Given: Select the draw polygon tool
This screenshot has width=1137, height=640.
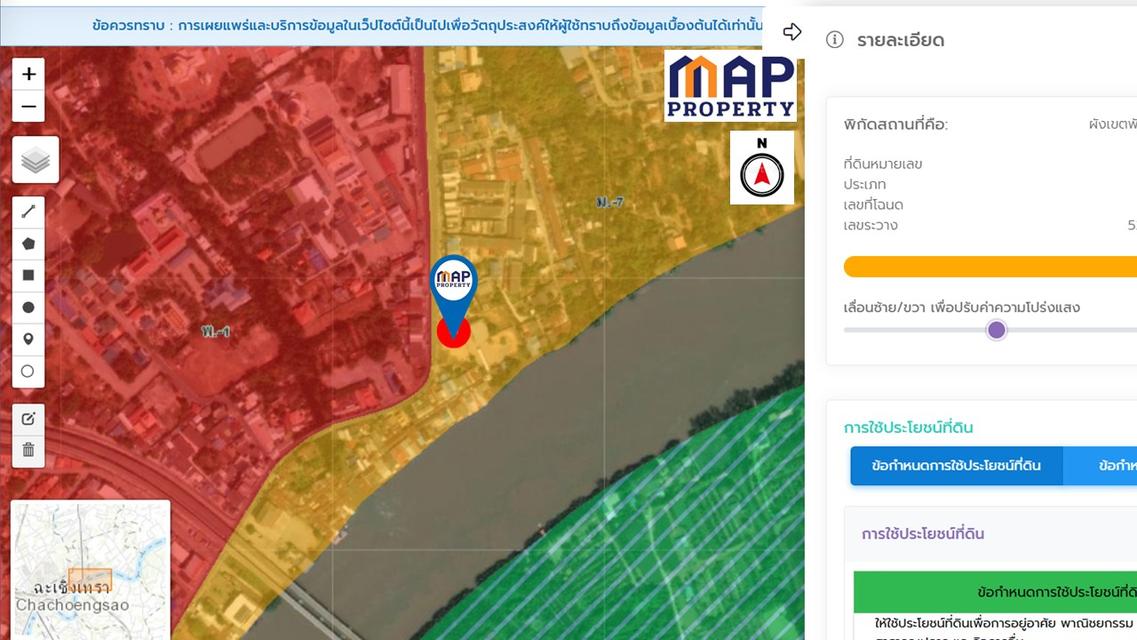Looking at the screenshot, I should [28, 243].
